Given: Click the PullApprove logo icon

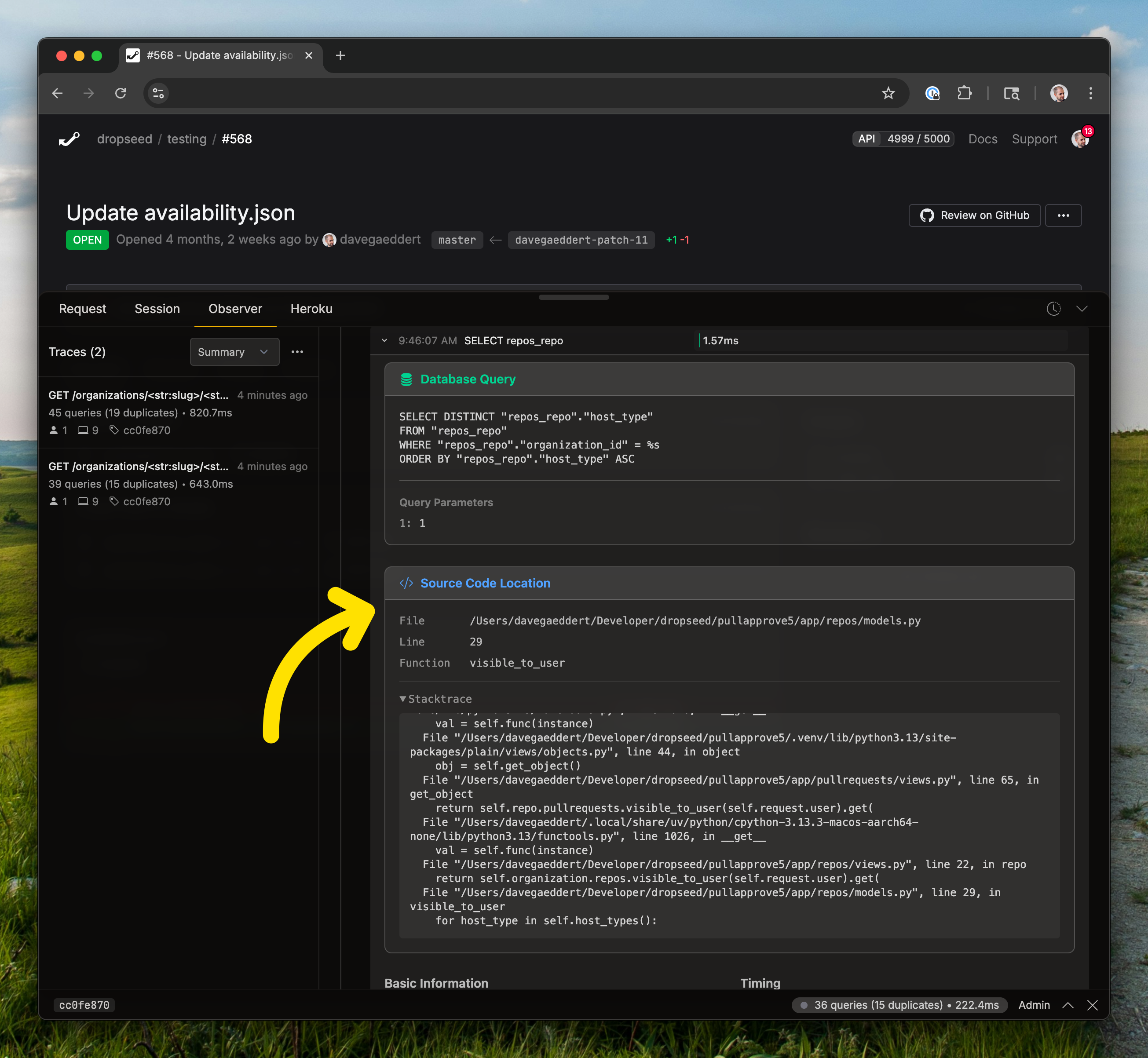Looking at the screenshot, I should [69, 139].
